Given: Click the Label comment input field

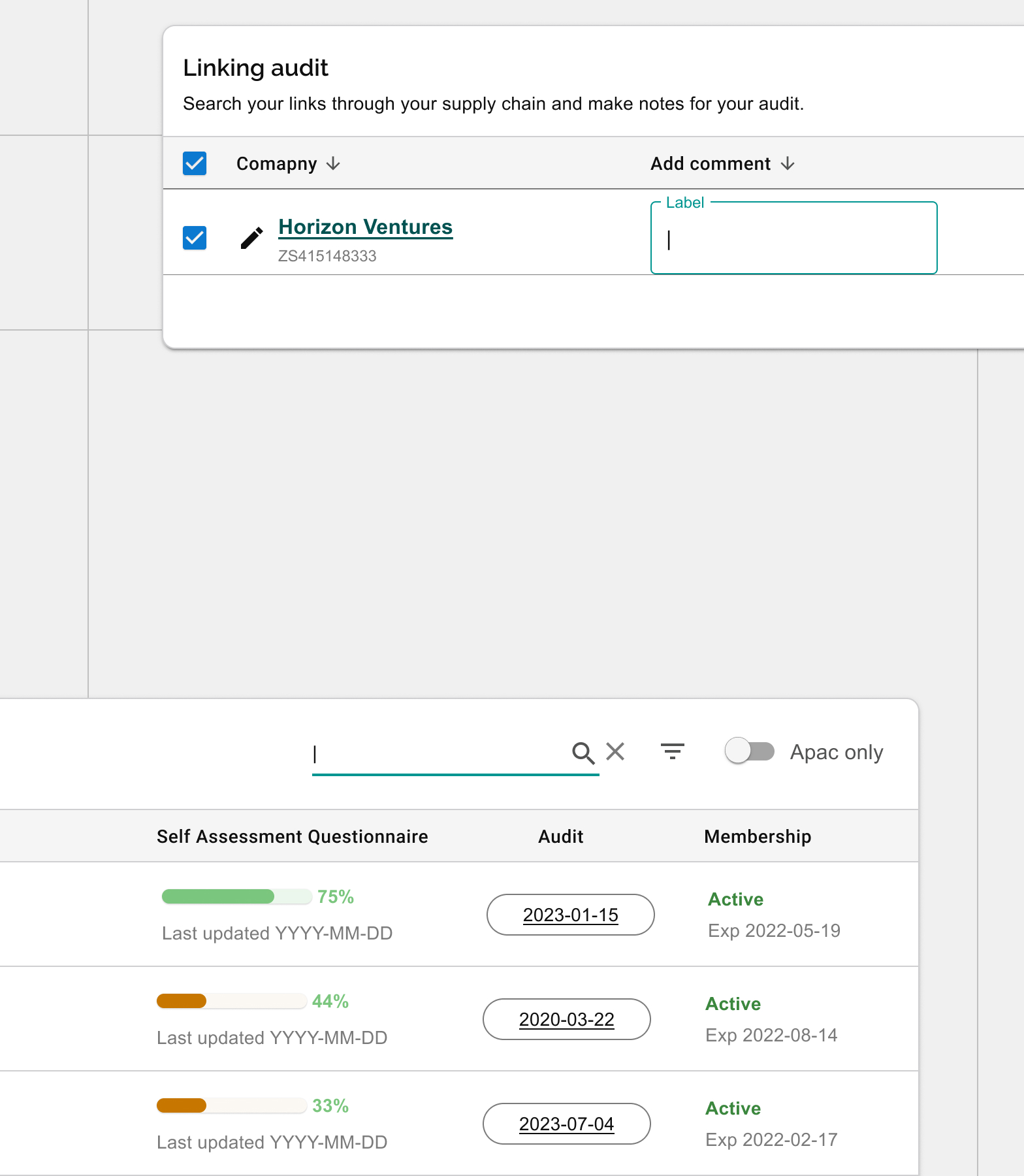Looking at the screenshot, I should 793,240.
